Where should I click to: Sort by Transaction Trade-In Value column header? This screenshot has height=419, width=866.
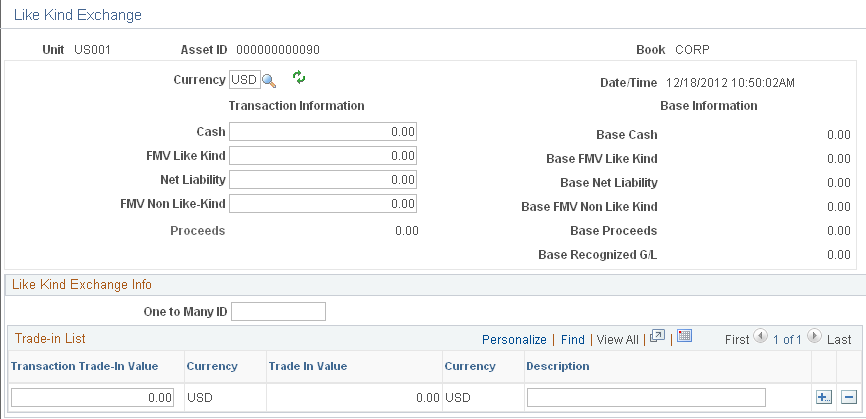[85, 367]
